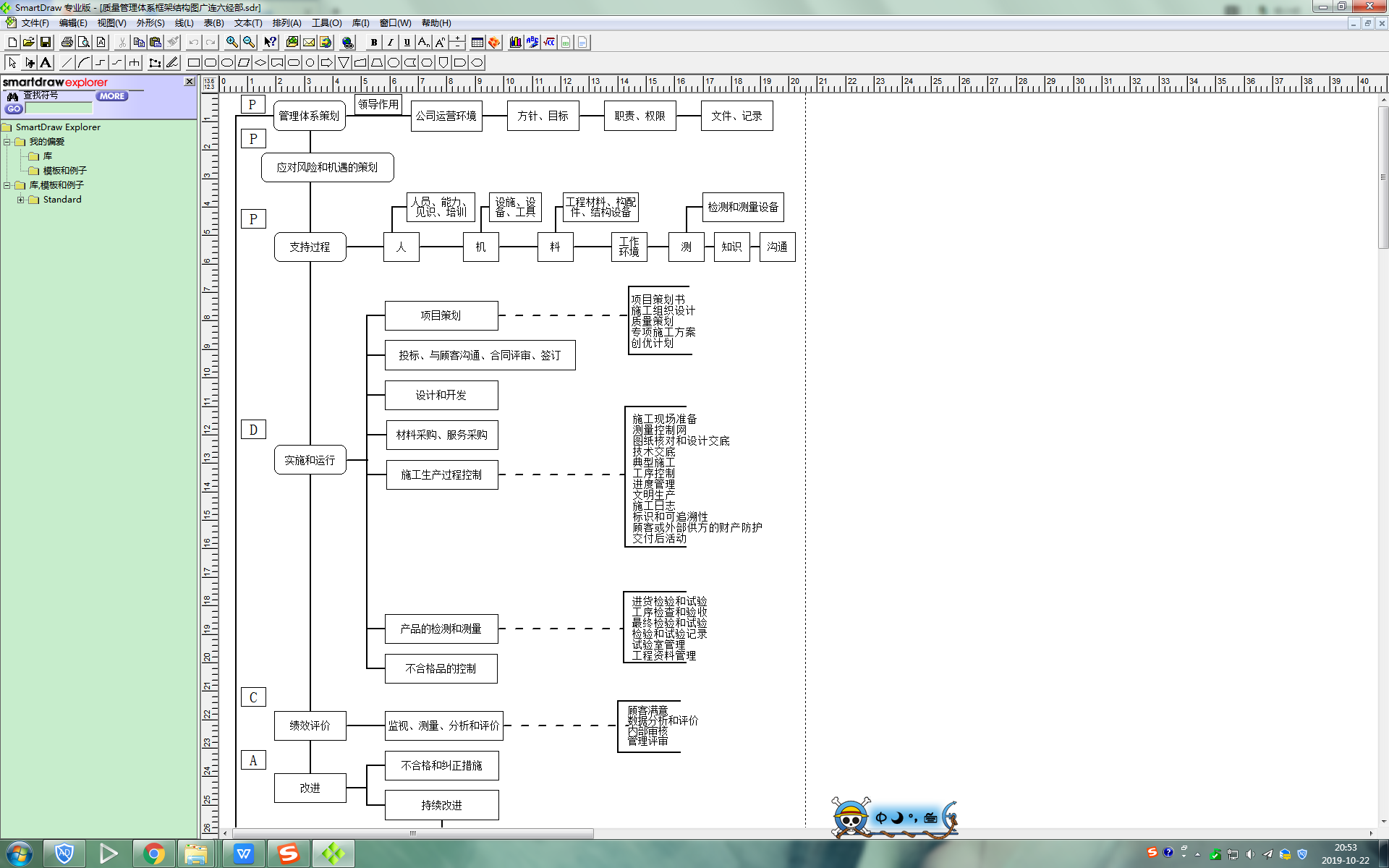Choose the rectangle shape tool

[194, 63]
